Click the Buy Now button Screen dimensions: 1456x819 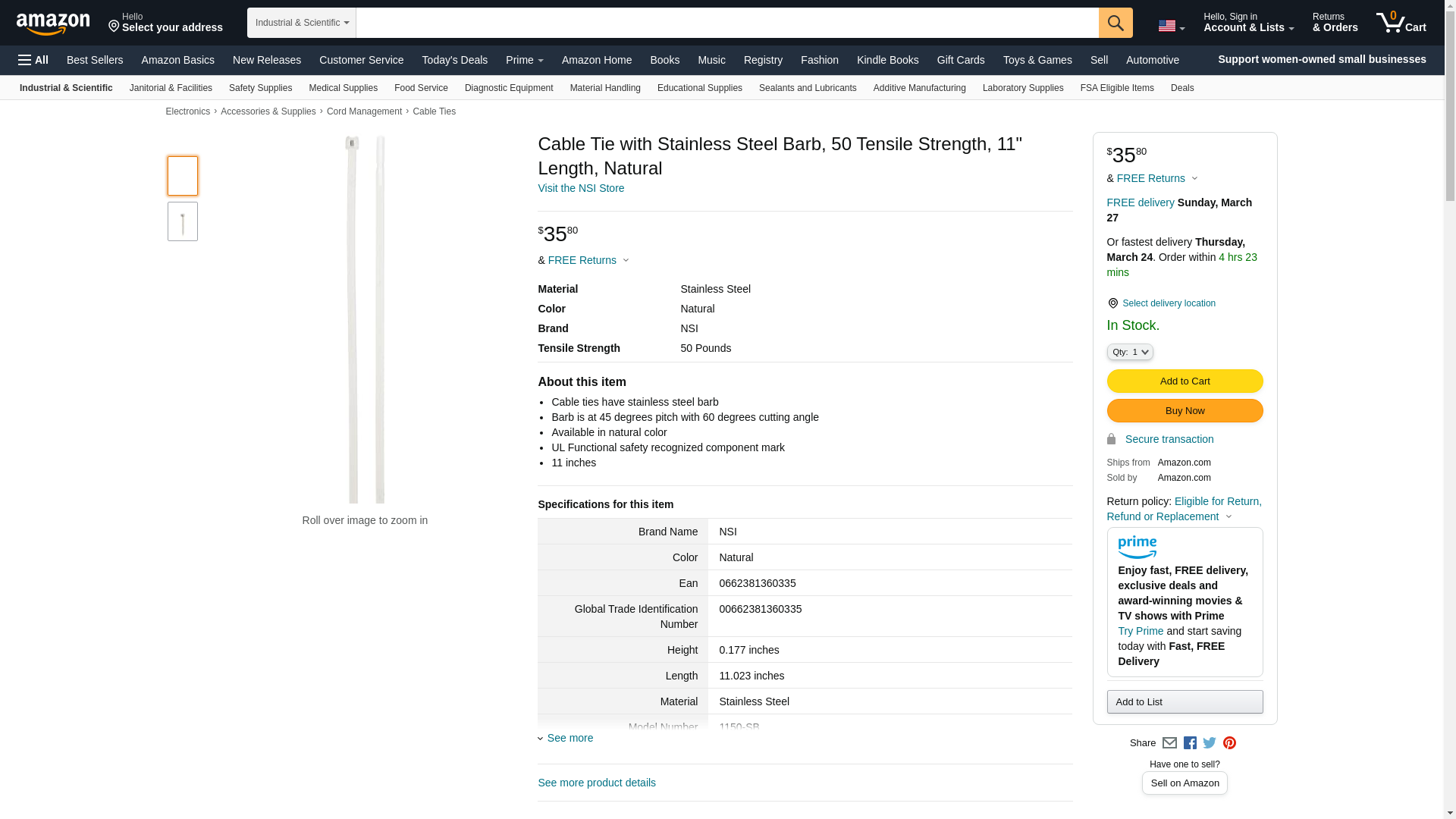tap(1185, 411)
